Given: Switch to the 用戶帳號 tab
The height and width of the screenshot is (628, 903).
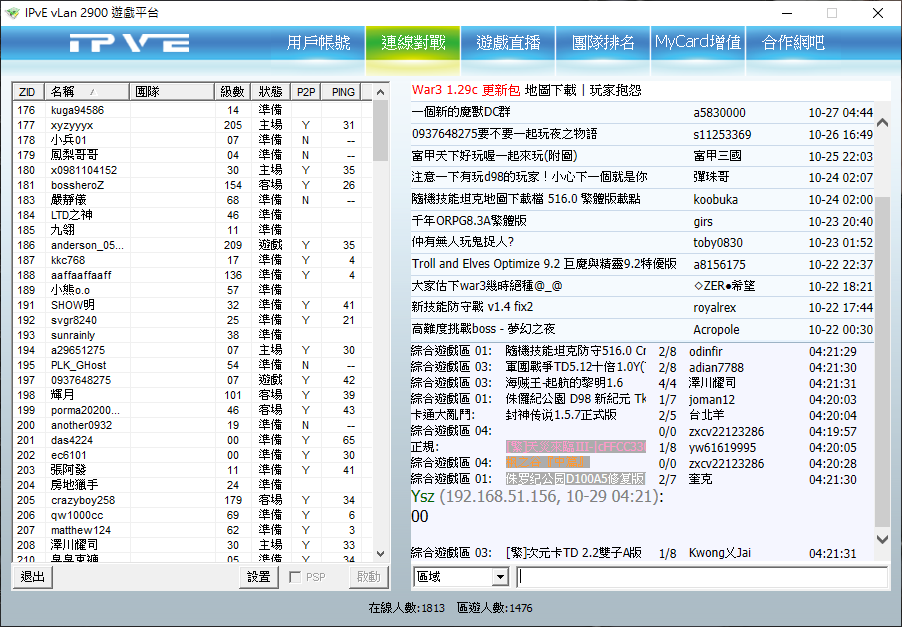Looking at the screenshot, I should coord(318,43).
